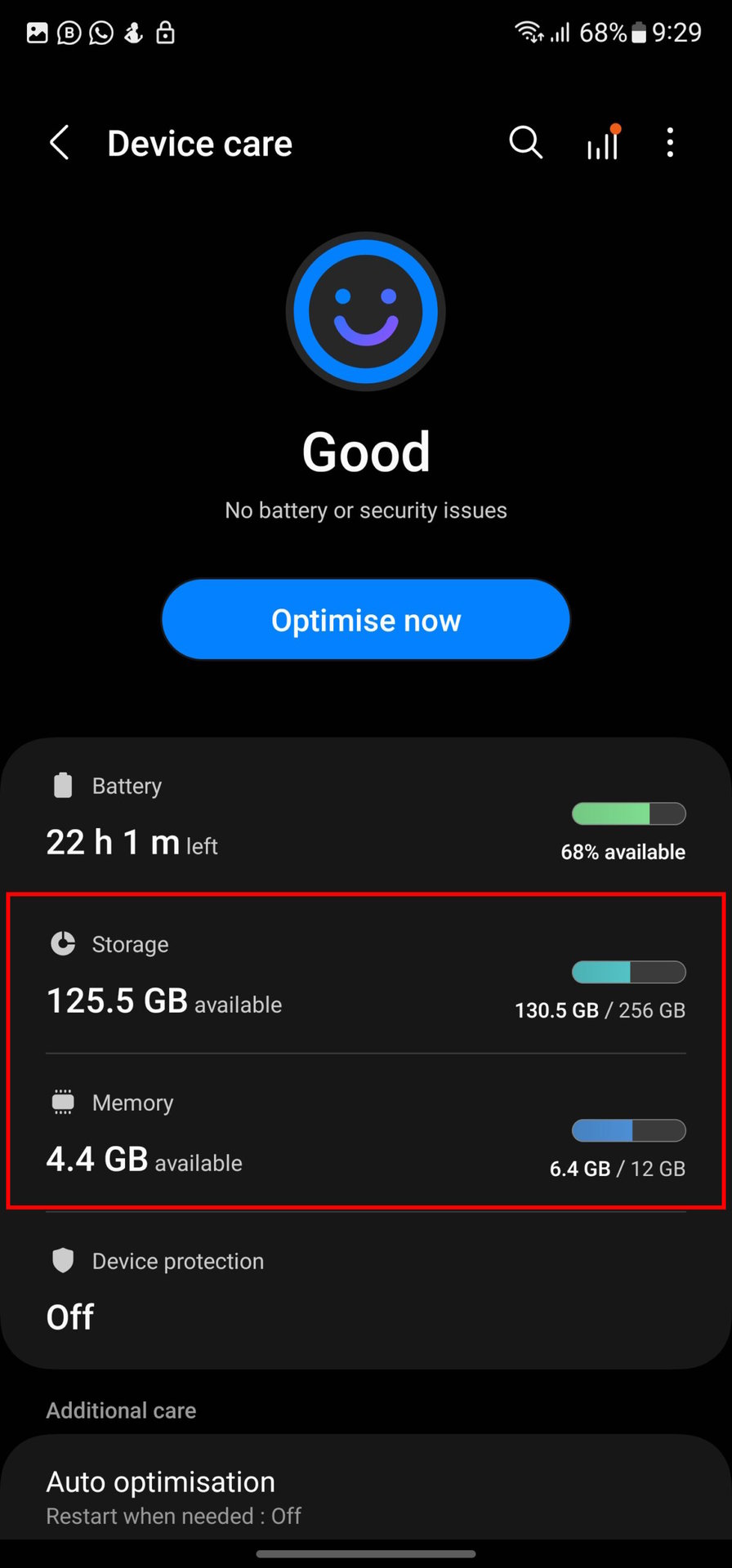Tap the WhatsApp notification icon in status bar
This screenshot has height=1568, width=732.
coord(101,33)
